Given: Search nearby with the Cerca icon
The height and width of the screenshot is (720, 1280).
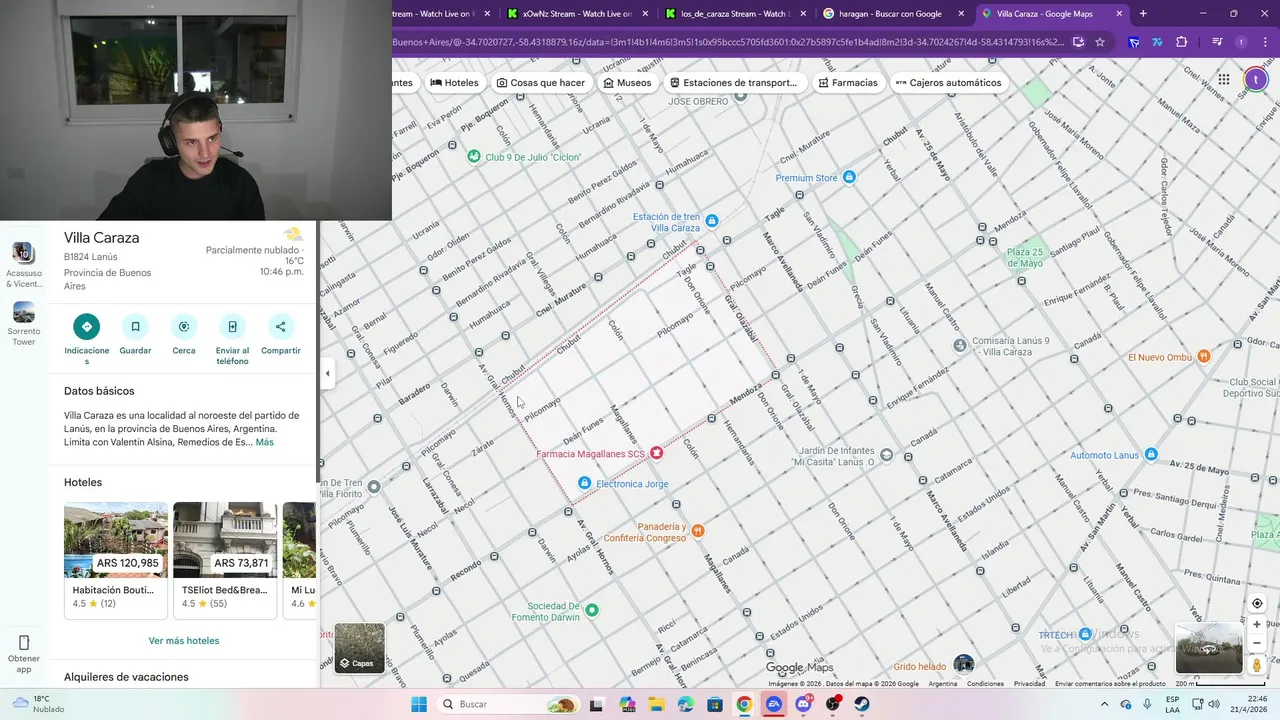Looking at the screenshot, I should pos(184,326).
